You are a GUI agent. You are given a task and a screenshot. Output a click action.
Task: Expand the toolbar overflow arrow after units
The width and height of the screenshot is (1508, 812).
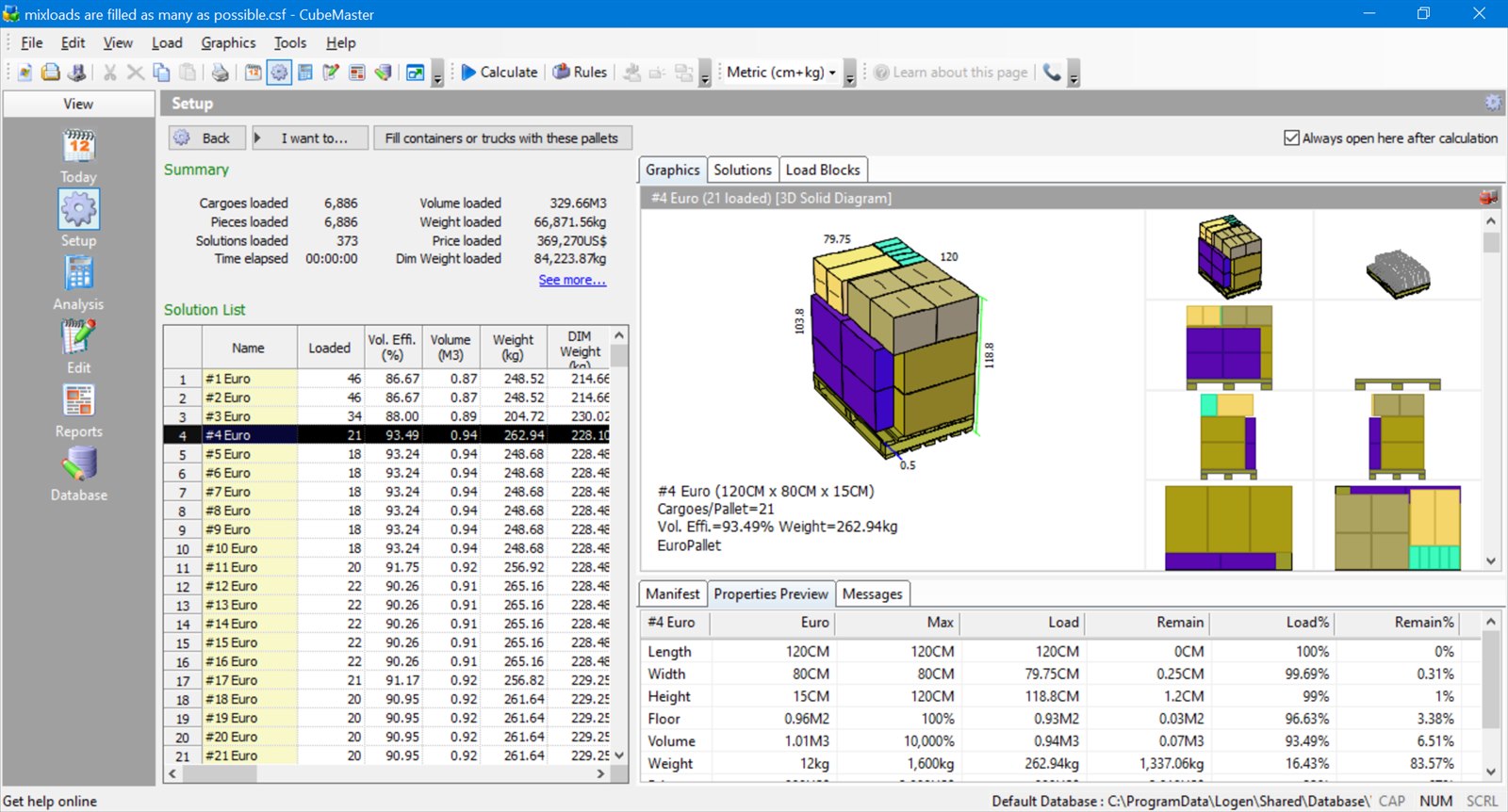coord(849,73)
